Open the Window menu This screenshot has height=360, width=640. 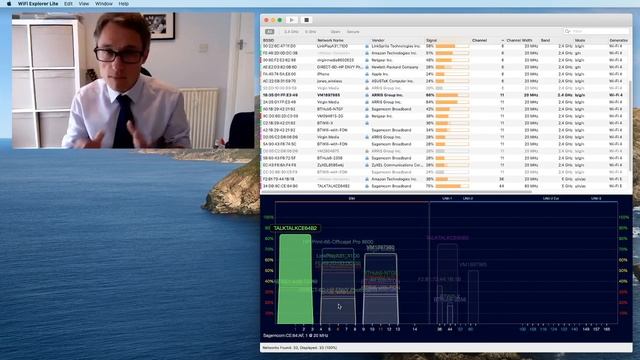(104, 4)
